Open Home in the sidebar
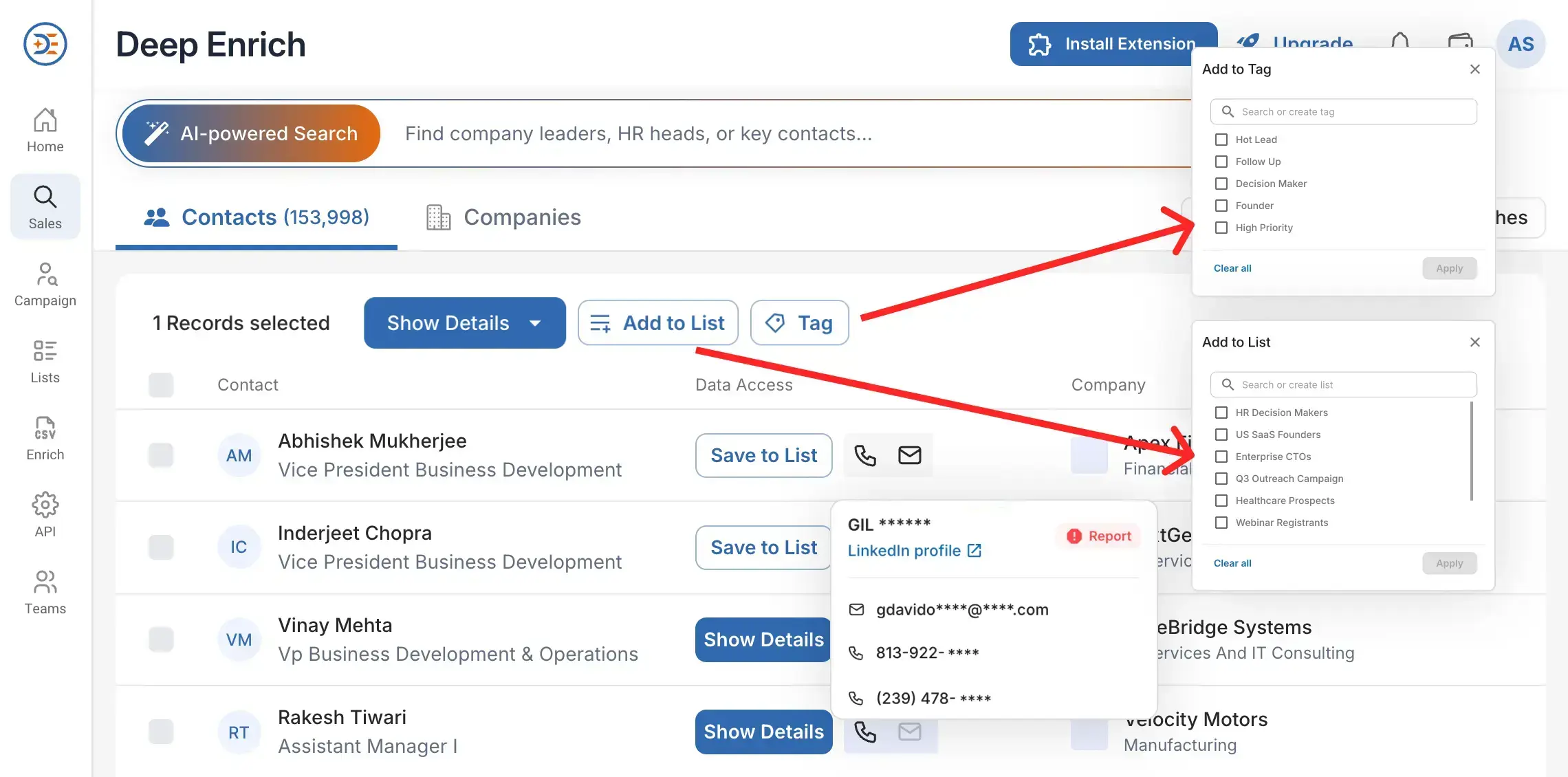 pos(45,131)
